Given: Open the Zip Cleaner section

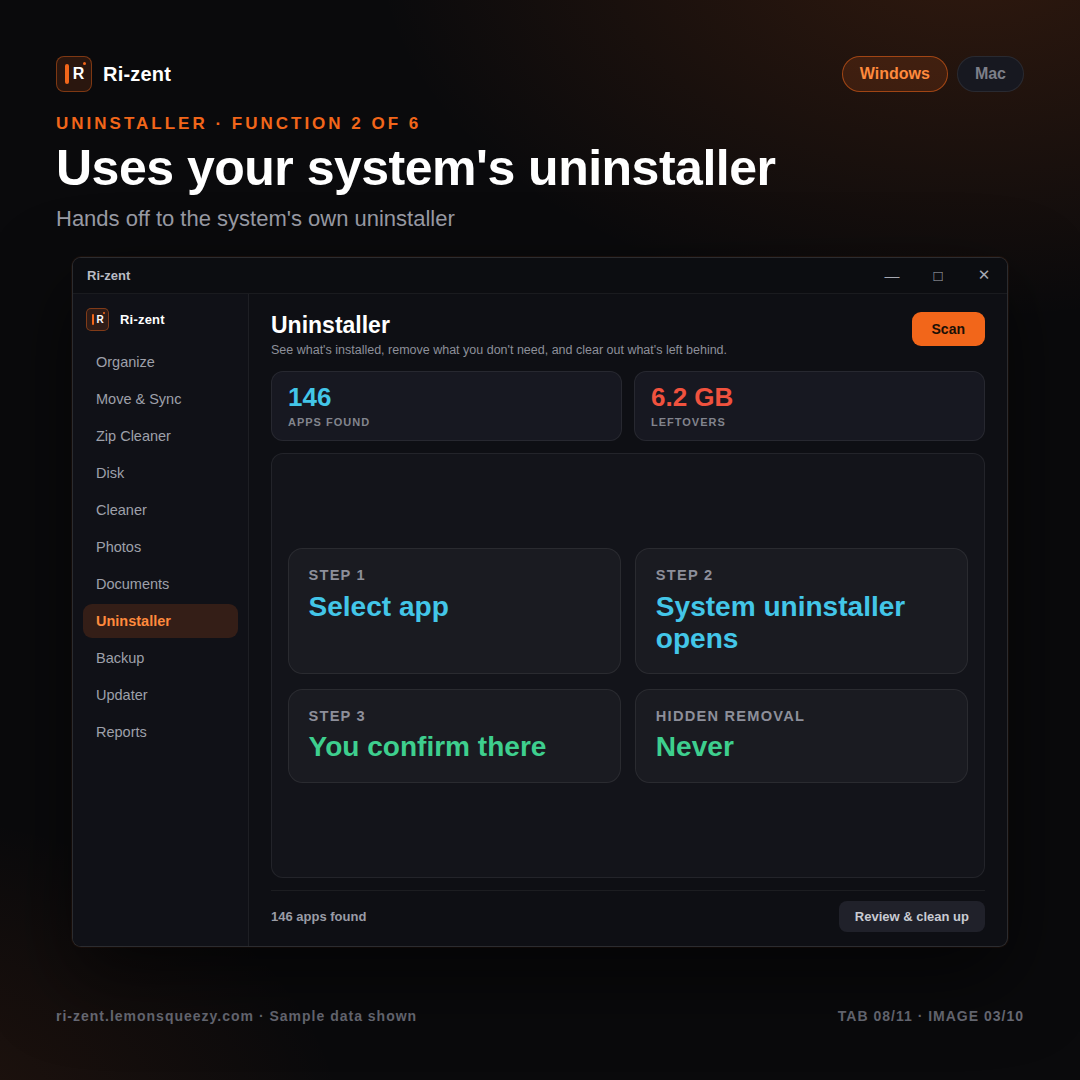Looking at the screenshot, I should (x=160, y=436).
